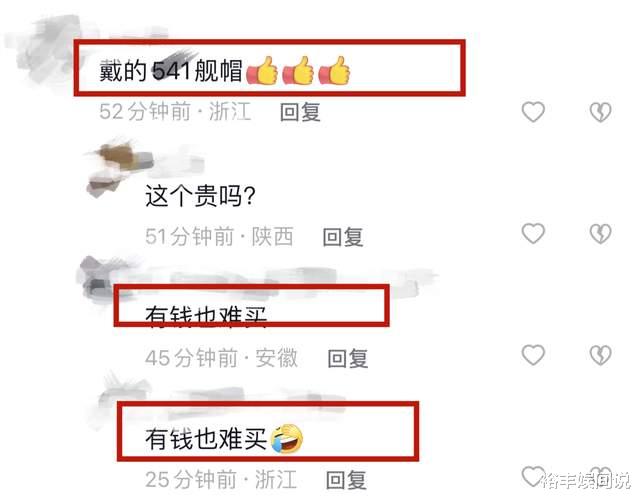The width and height of the screenshot is (640, 502).
Task: Open the avatar beside 这个贵吗 comment
Action: tap(114, 169)
